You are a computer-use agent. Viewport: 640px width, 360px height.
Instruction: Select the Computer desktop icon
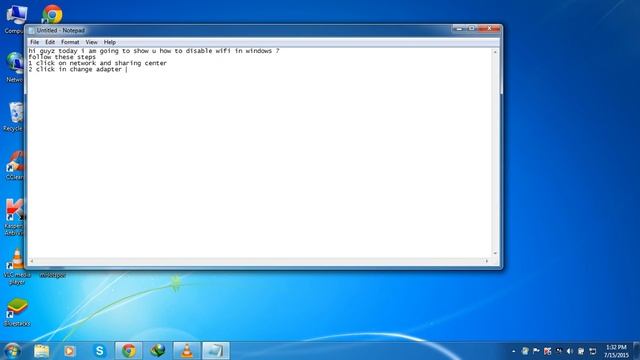click(x=14, y=20)
